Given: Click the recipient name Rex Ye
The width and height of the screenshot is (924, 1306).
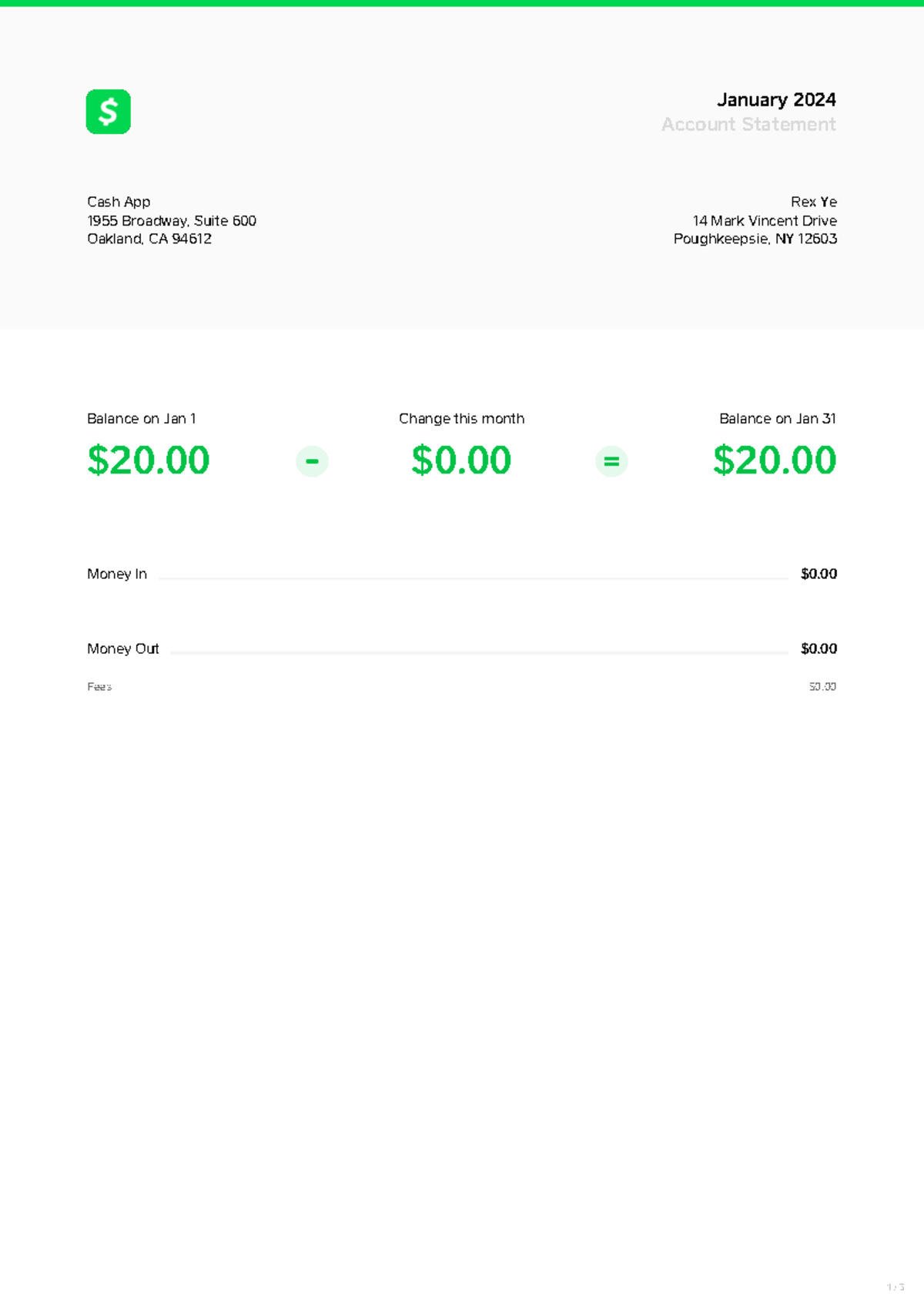Looking at the screenshot, I should pos(813,202).
